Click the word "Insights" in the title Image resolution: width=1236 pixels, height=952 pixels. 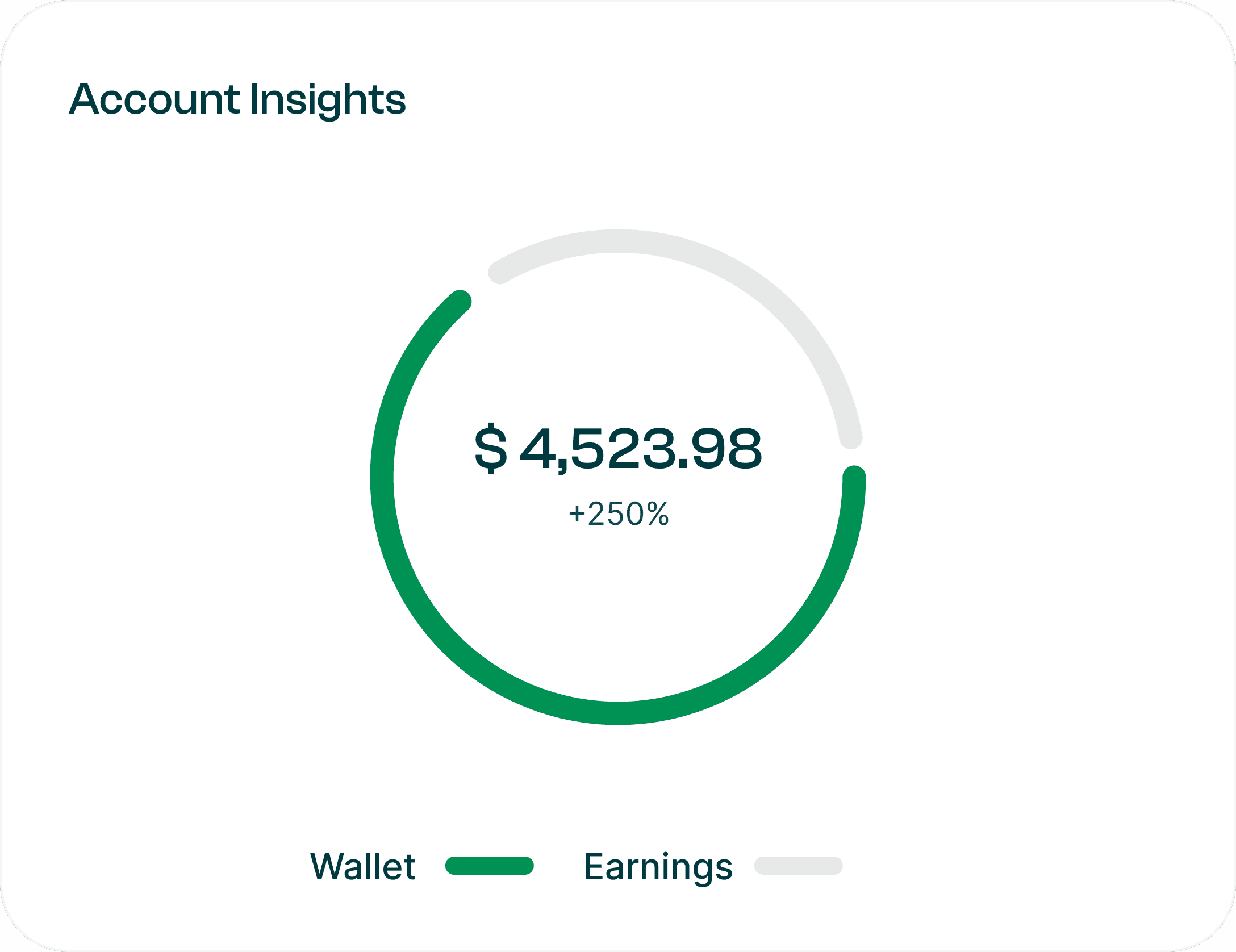tap(328, 99)
